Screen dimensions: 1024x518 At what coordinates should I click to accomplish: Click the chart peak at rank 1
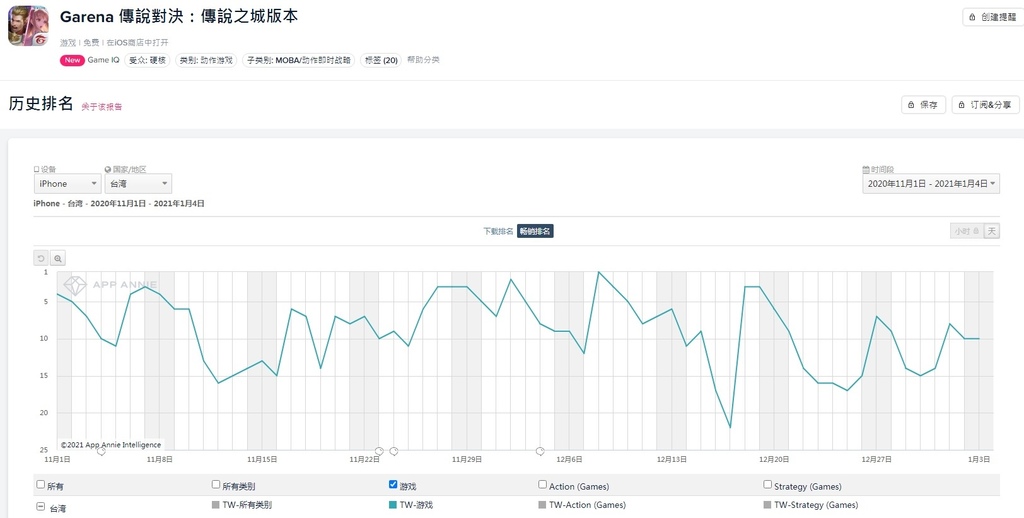coord(599,272)
